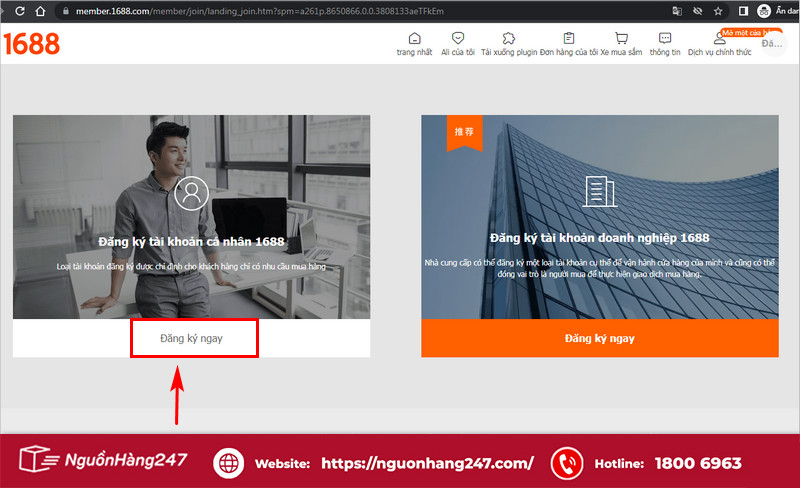Select the personal account registration image
800x488 pixels.
[191, 217]
